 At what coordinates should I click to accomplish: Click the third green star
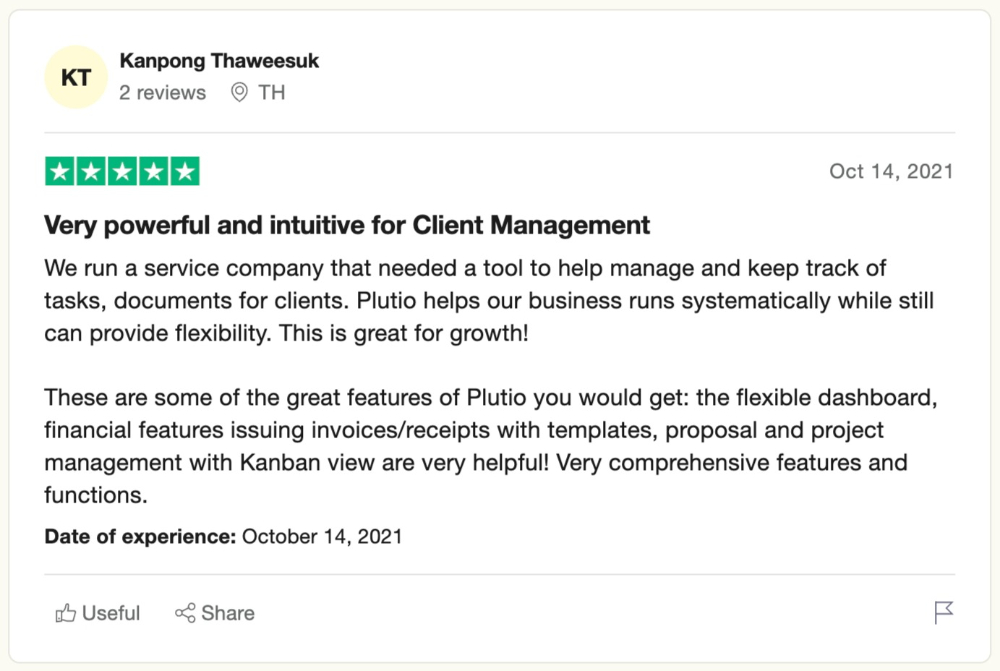122,171
